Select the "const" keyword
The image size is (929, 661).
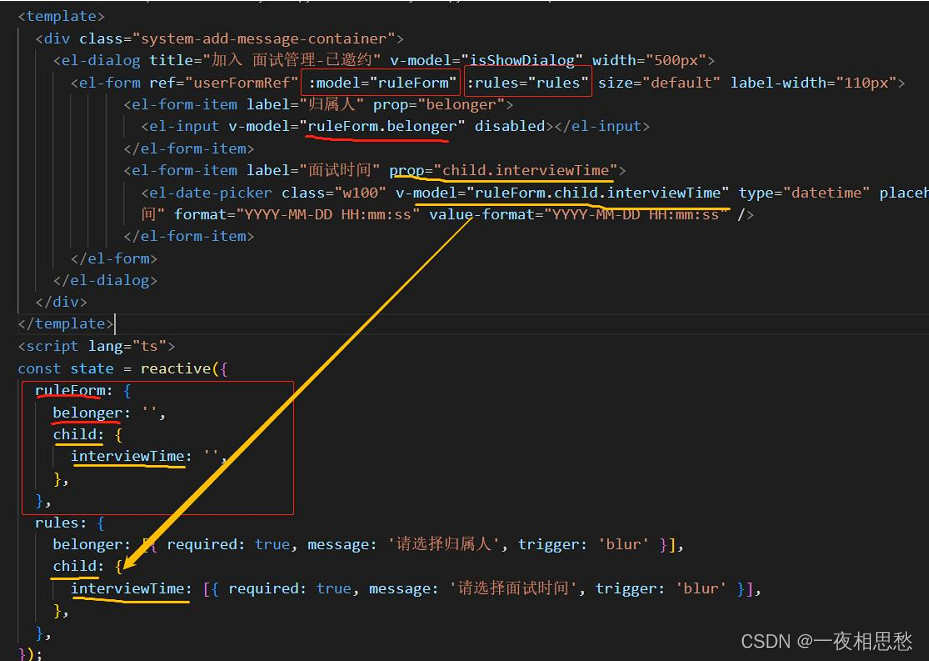pos(39,368)
